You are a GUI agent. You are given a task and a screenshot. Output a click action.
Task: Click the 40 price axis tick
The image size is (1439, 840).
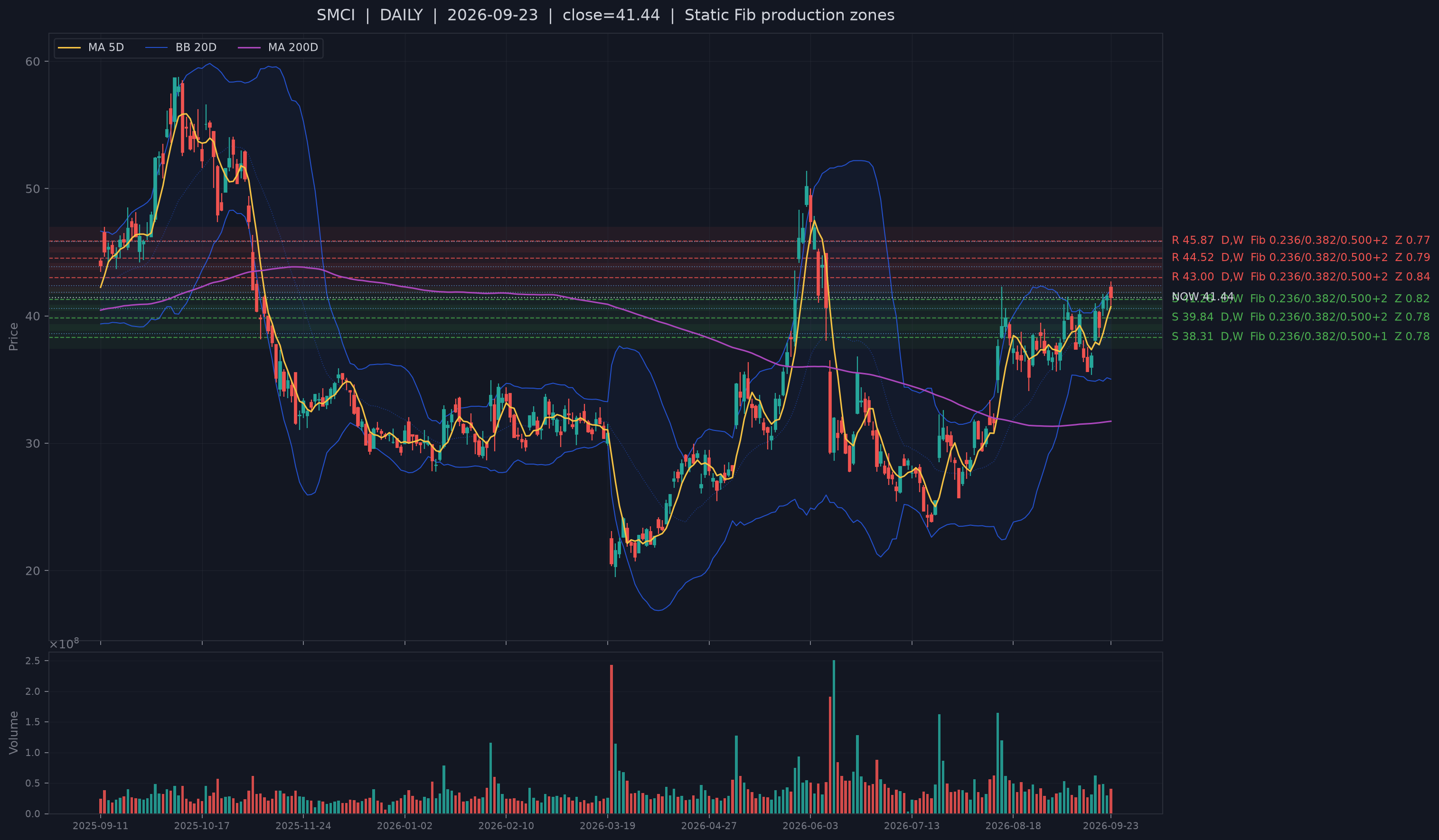coord(33,316)
